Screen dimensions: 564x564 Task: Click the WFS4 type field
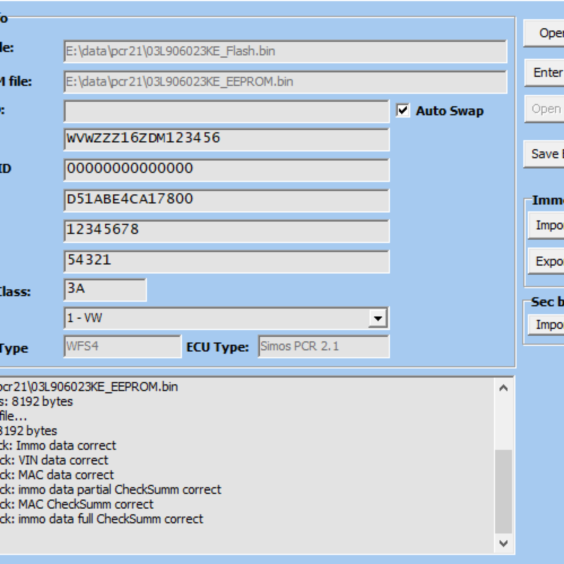tap(122, 346)
